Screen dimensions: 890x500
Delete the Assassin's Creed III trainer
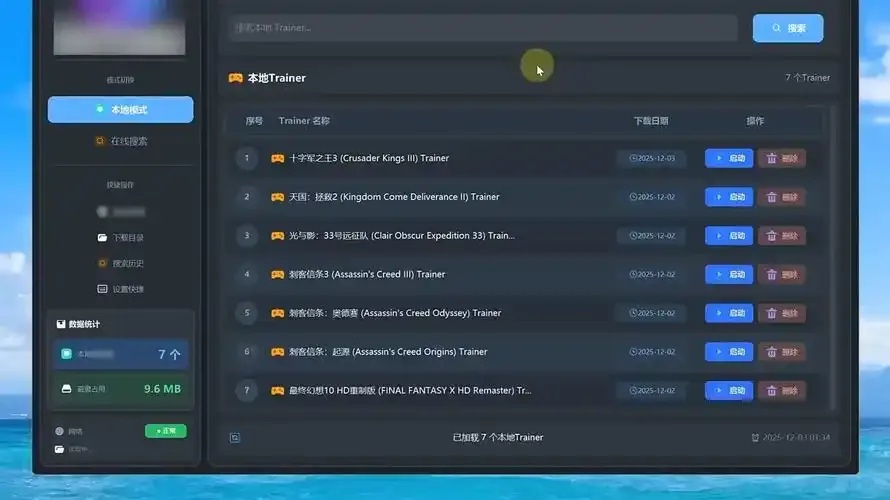782,274
